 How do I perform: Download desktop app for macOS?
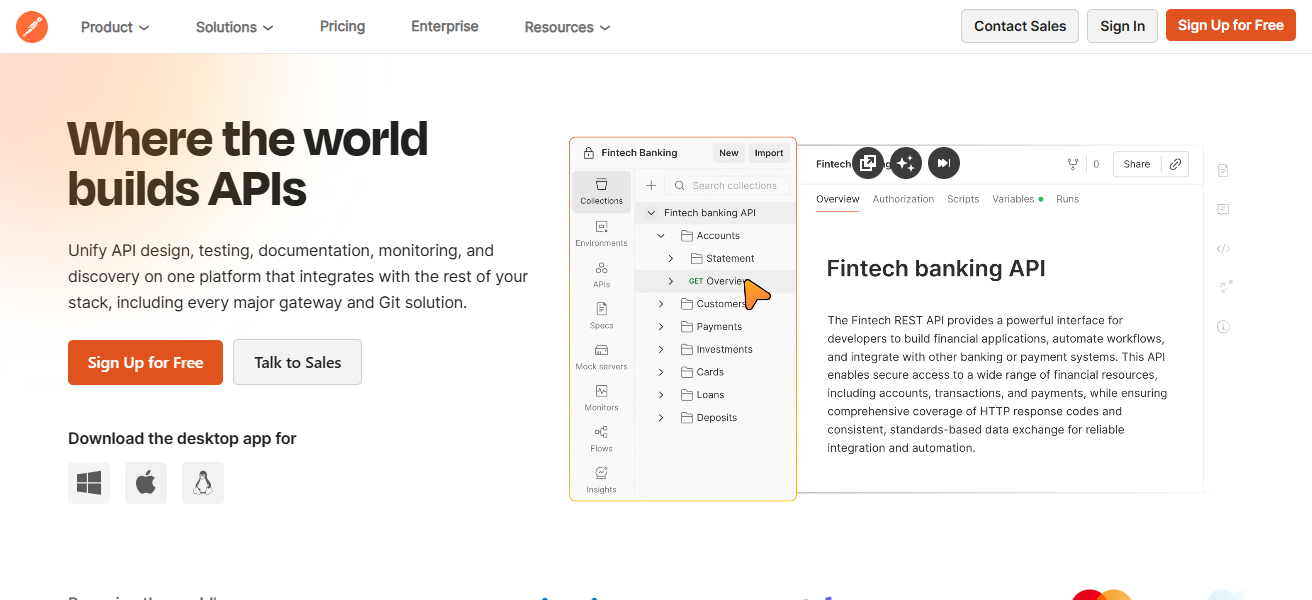pyautogui.click(x=146, y=482)
